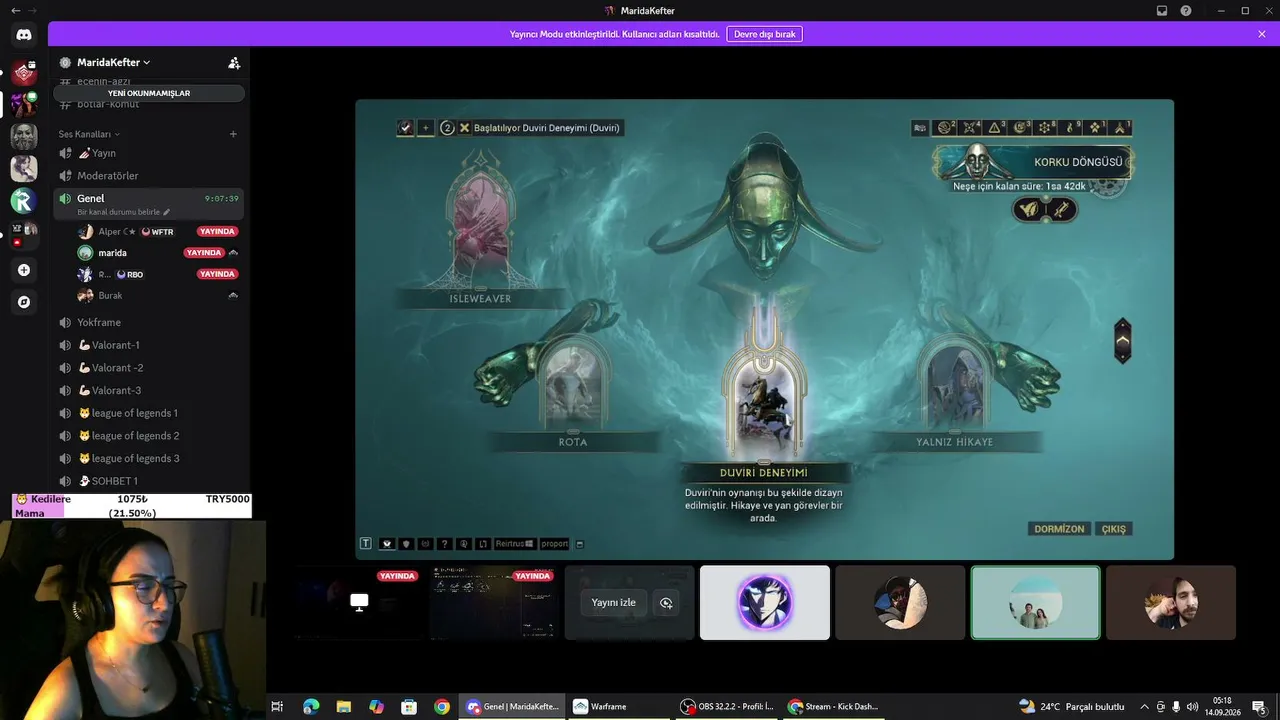Click the volume icon in system tray
1280x720 pixels.
(1192, 707)
